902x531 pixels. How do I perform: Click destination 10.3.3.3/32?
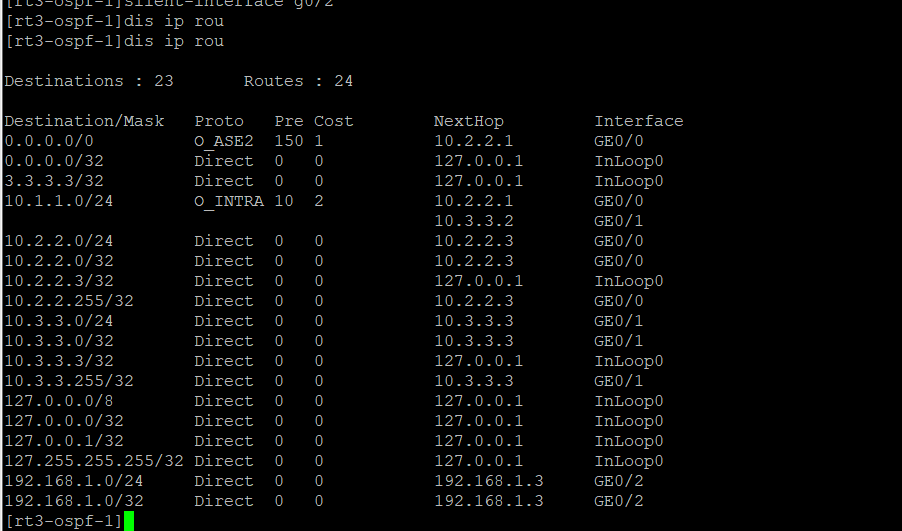point(59,361)
